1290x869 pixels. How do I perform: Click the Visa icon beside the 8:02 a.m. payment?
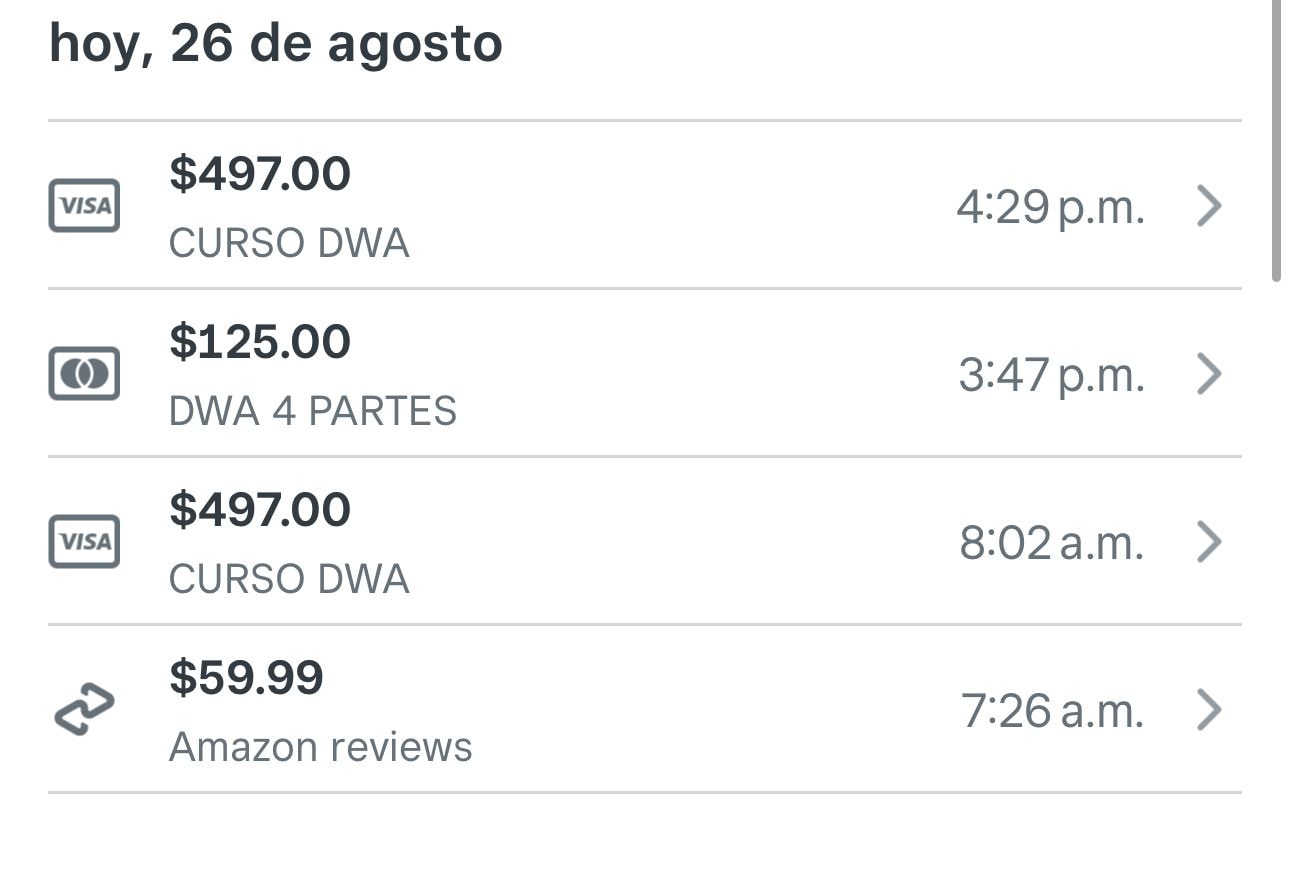(x=84, y=542)
